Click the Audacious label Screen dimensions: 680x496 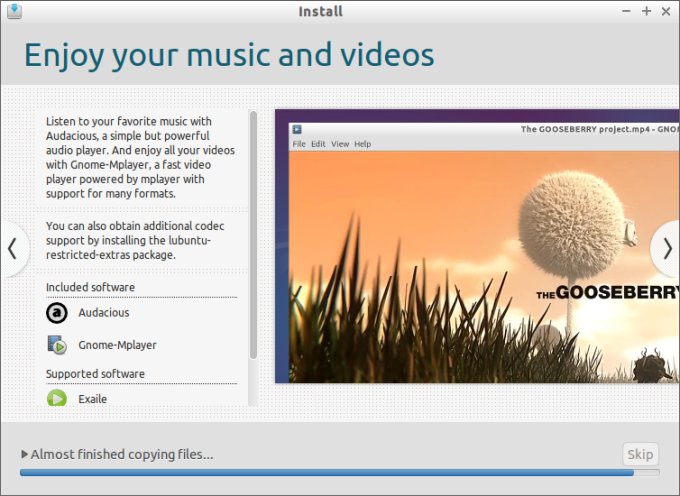tap(104, 313)
